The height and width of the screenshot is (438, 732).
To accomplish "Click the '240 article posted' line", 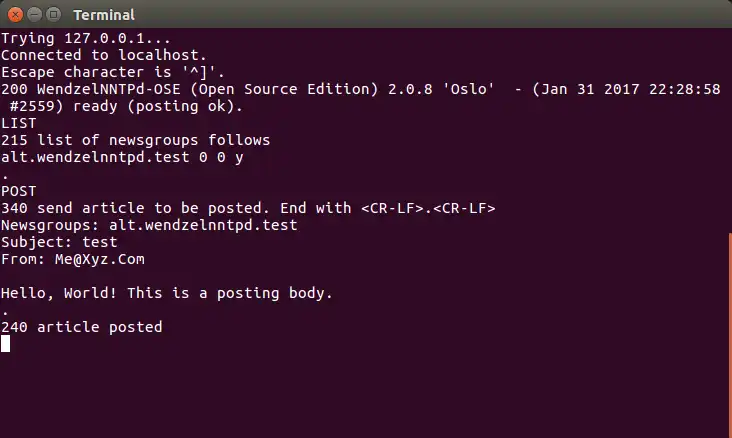I will point(82,327).
